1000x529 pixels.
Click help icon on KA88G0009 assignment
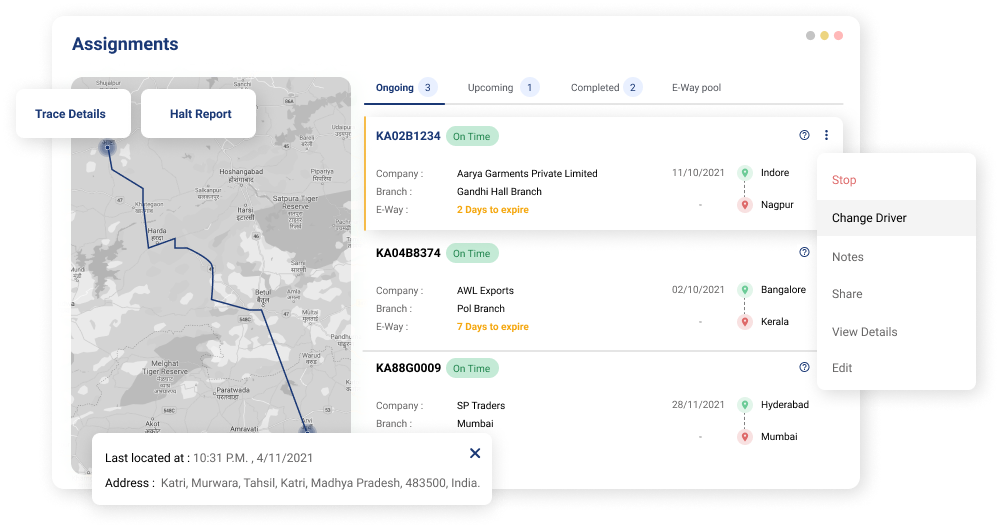click(x=804, y=367)
